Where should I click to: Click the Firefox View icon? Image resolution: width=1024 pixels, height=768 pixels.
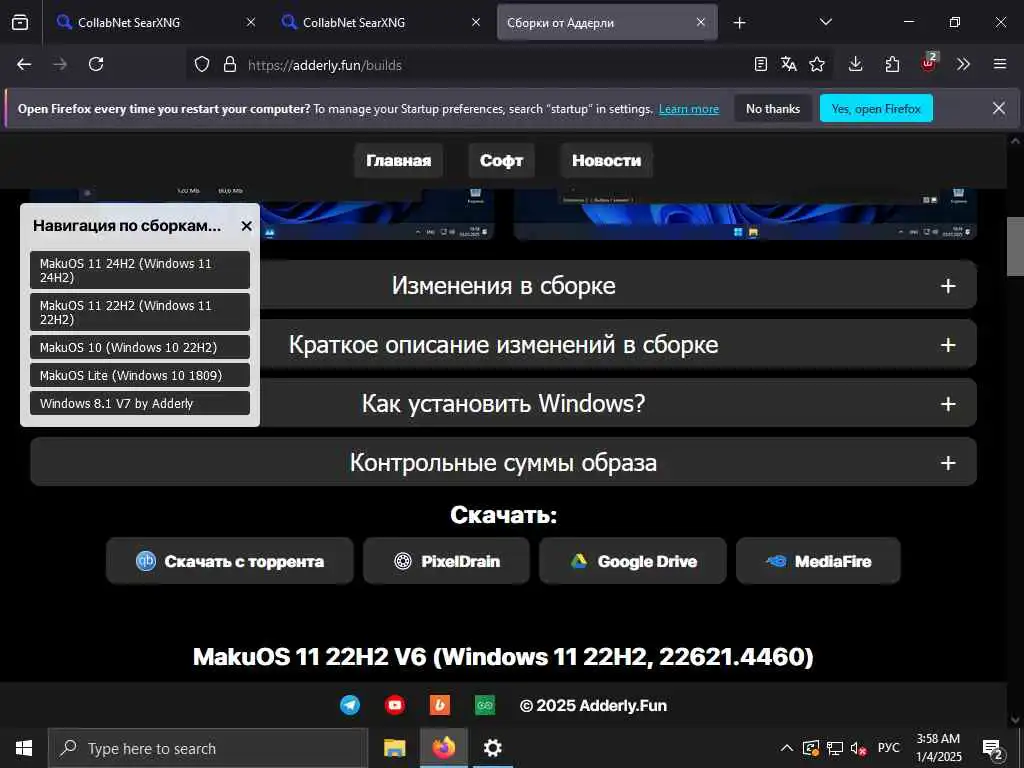pyautogui.click(x=20, y=22)
